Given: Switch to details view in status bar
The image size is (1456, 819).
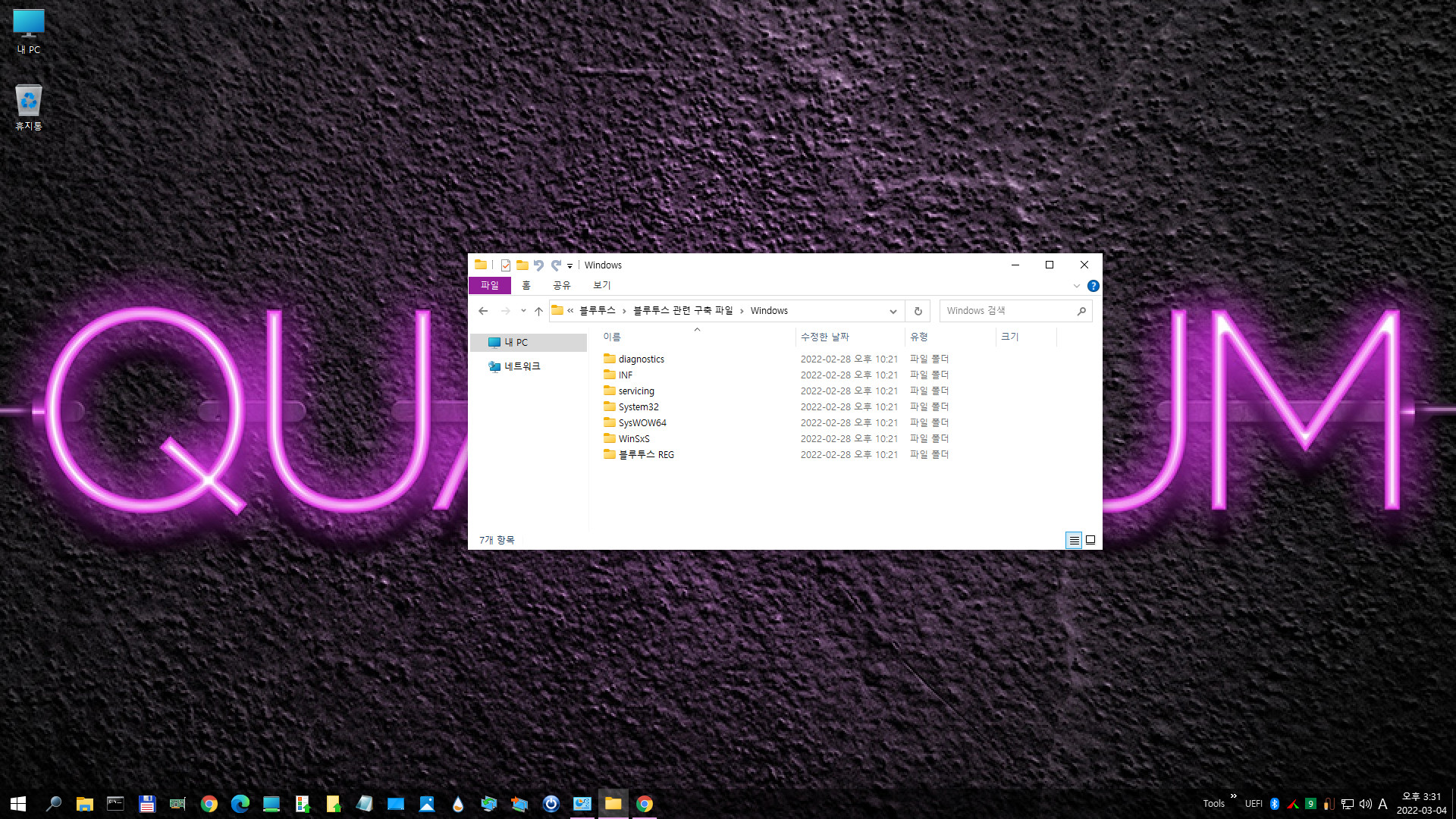Looking at the screenshot, I should 1074,540.
